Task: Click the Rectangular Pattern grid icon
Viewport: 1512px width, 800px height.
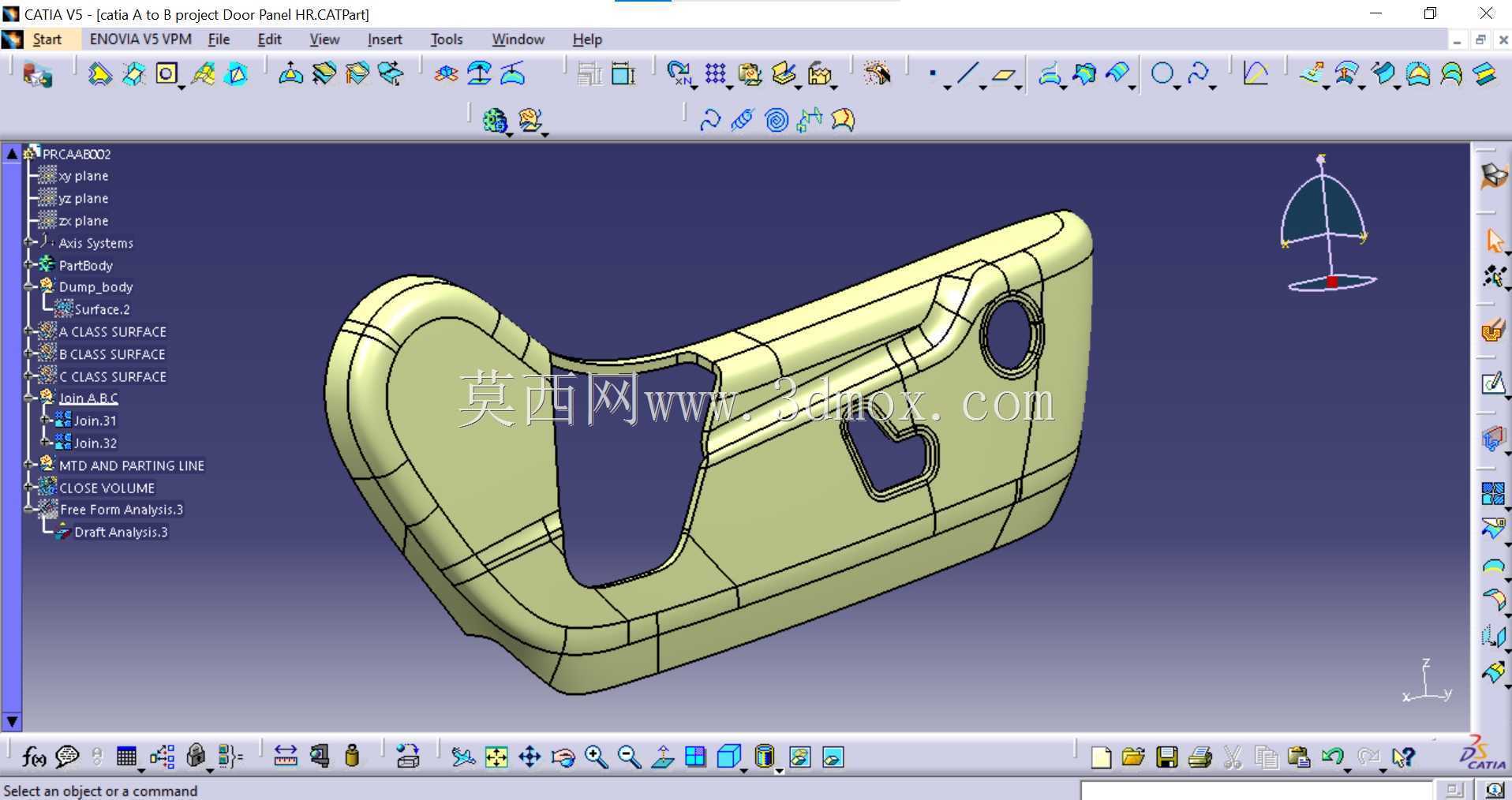Action: click(715, 74)
